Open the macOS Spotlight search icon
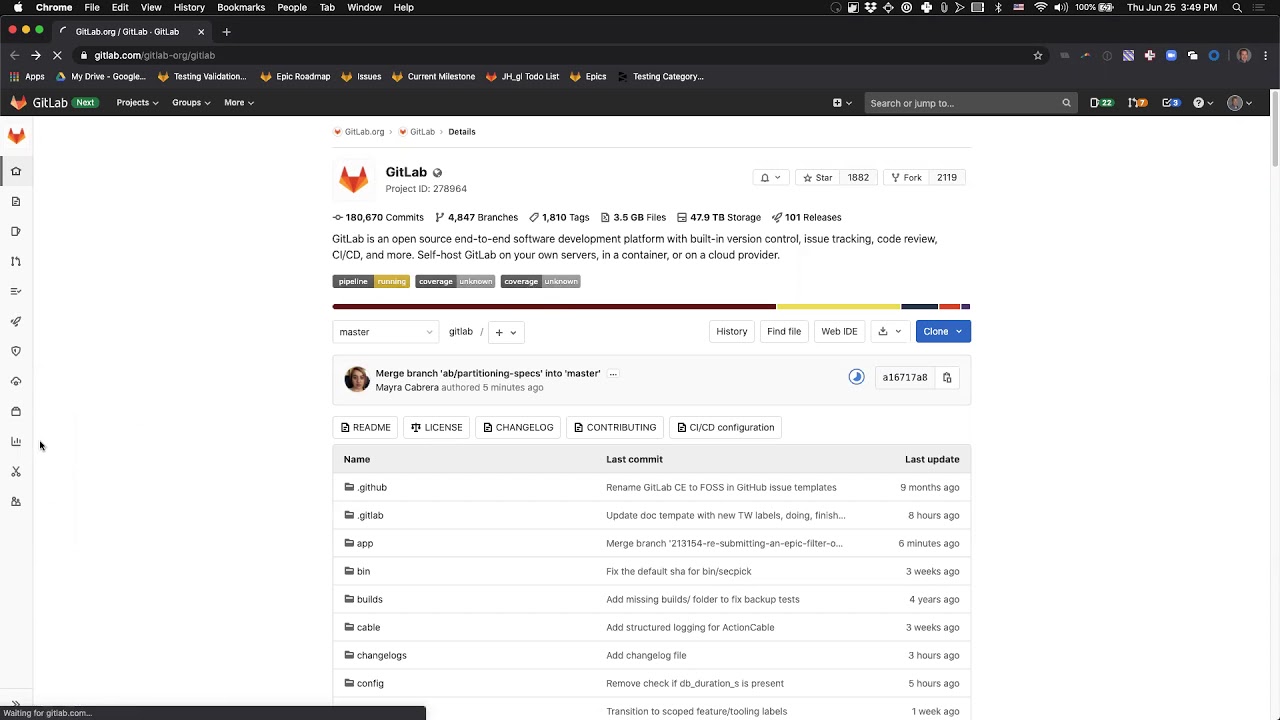 click(1237, 7)
